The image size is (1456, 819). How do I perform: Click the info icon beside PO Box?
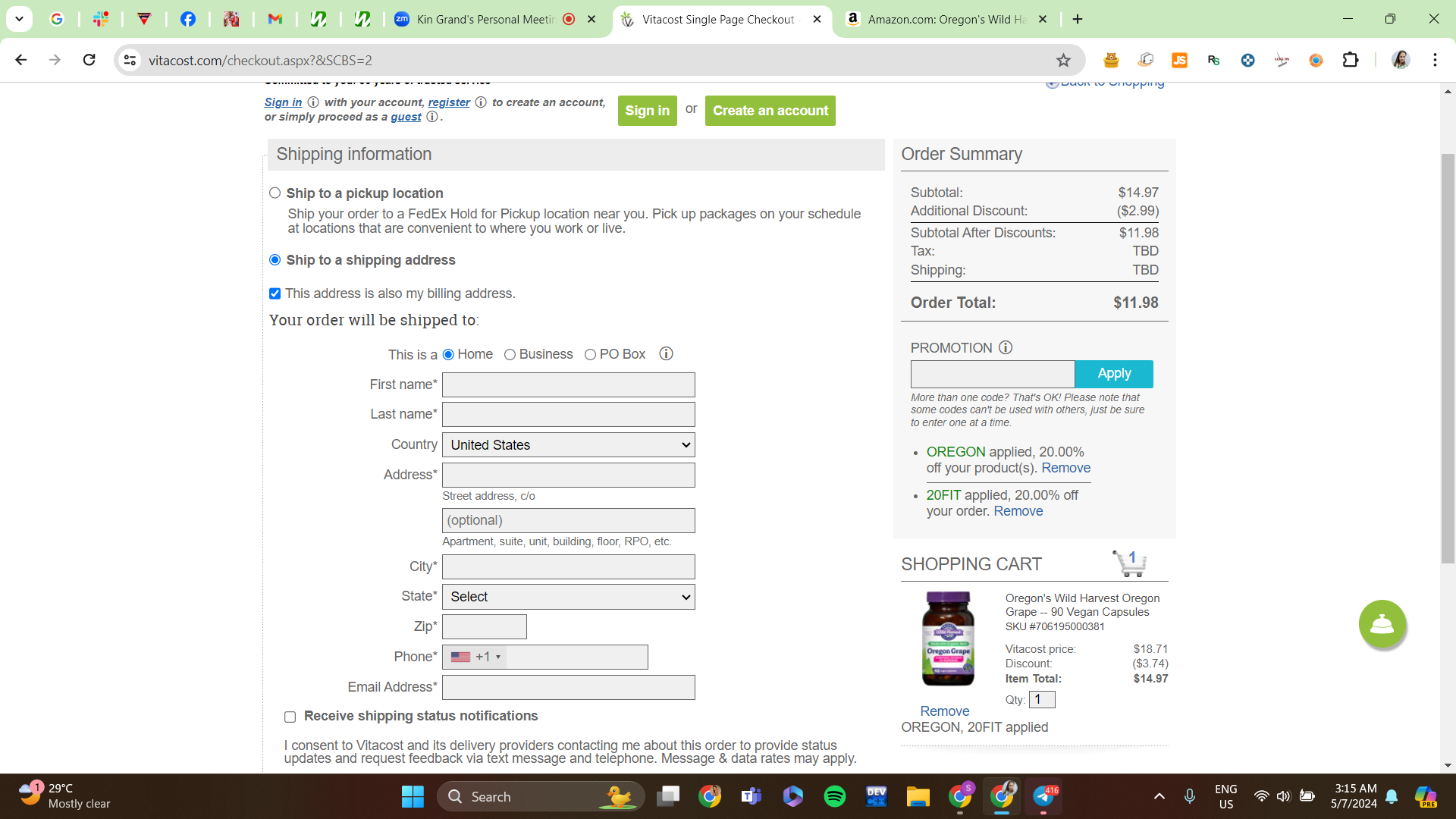tap(666, 354)
